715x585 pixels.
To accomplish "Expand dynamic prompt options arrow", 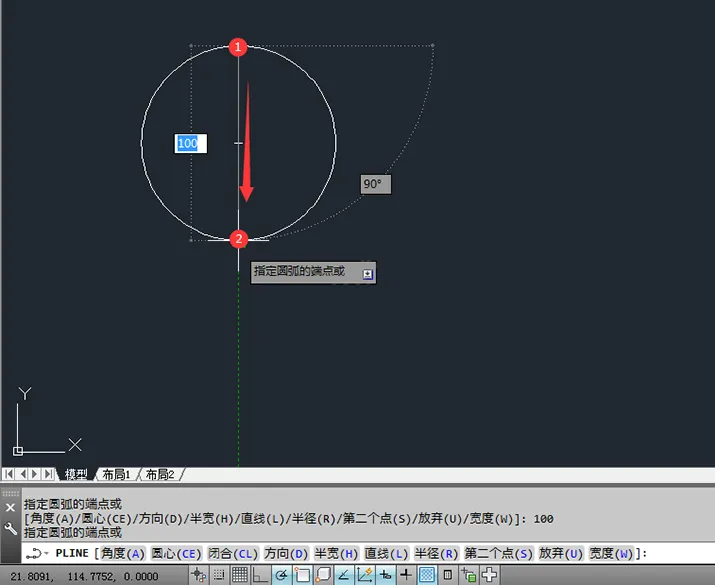I will point(368,274).
